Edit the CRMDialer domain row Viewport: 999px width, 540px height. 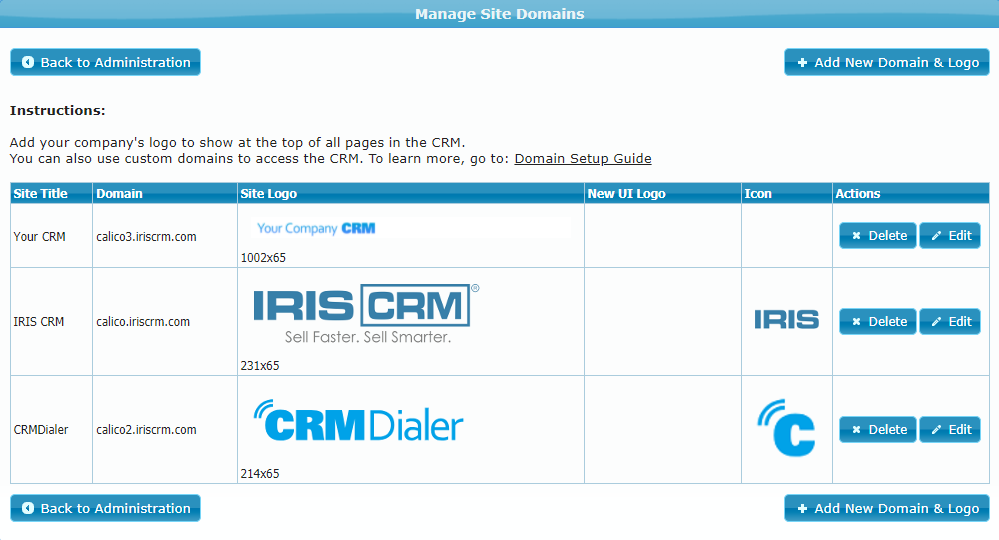pyautogui.click(x=950, y=430)
